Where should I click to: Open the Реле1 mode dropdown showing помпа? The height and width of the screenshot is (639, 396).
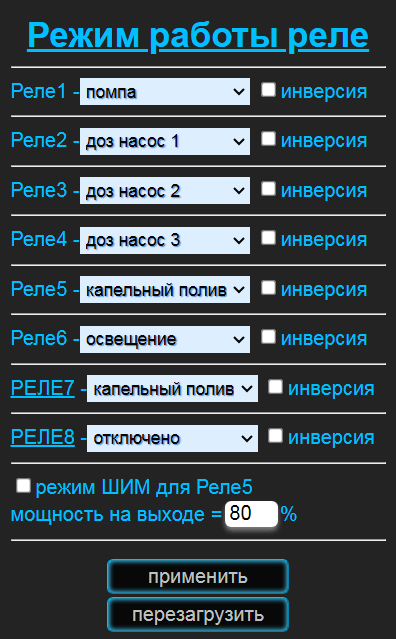tap(165, 92)
